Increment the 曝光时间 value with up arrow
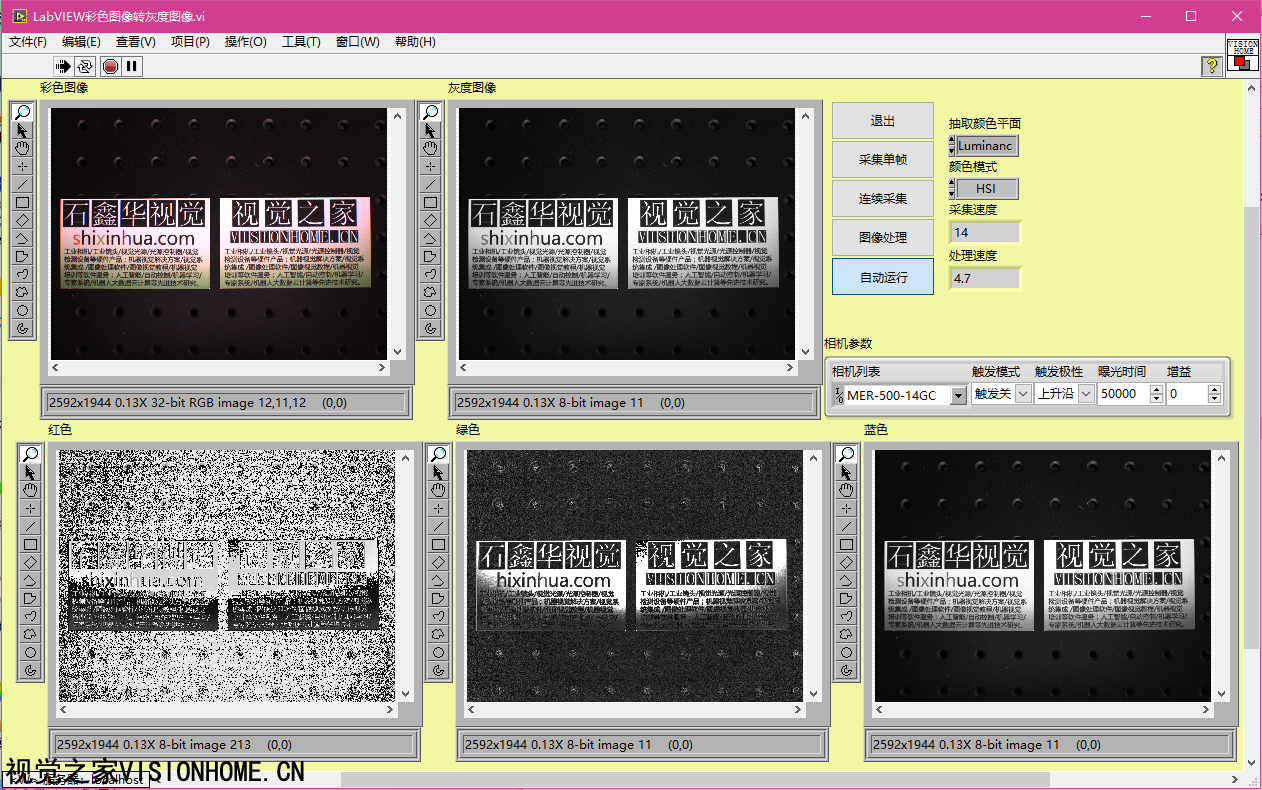The width and height of the screenshot is (1262, 790). click(1156, 389)
